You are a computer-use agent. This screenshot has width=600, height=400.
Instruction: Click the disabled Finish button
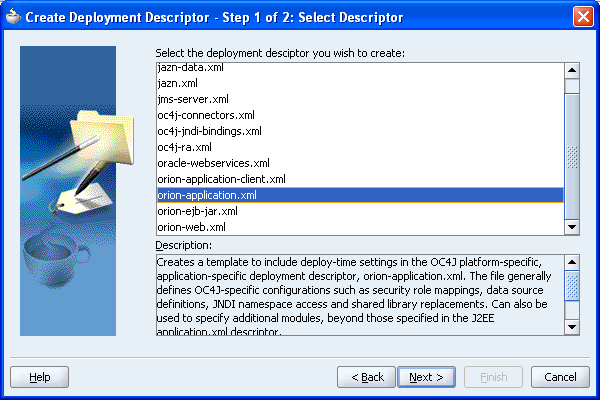[493, 377]
